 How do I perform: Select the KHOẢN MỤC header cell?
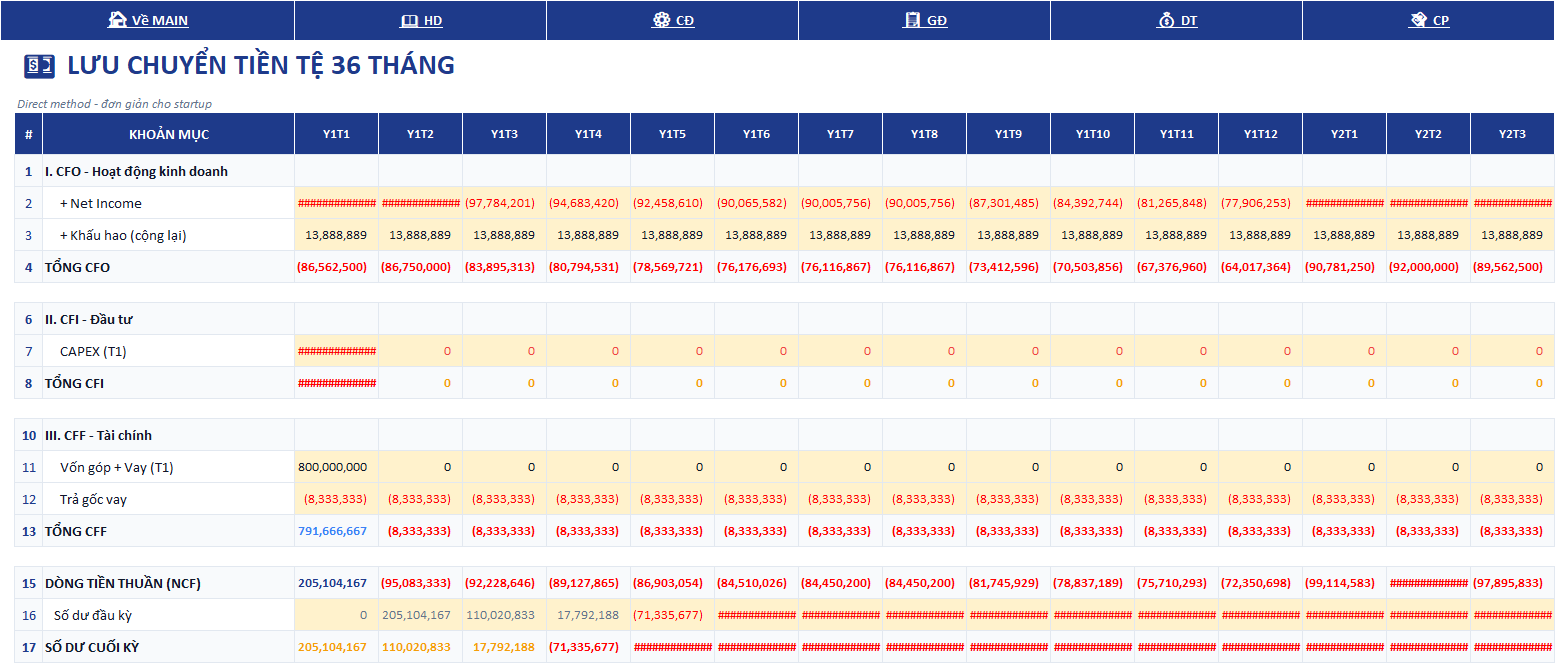(169, 134)
